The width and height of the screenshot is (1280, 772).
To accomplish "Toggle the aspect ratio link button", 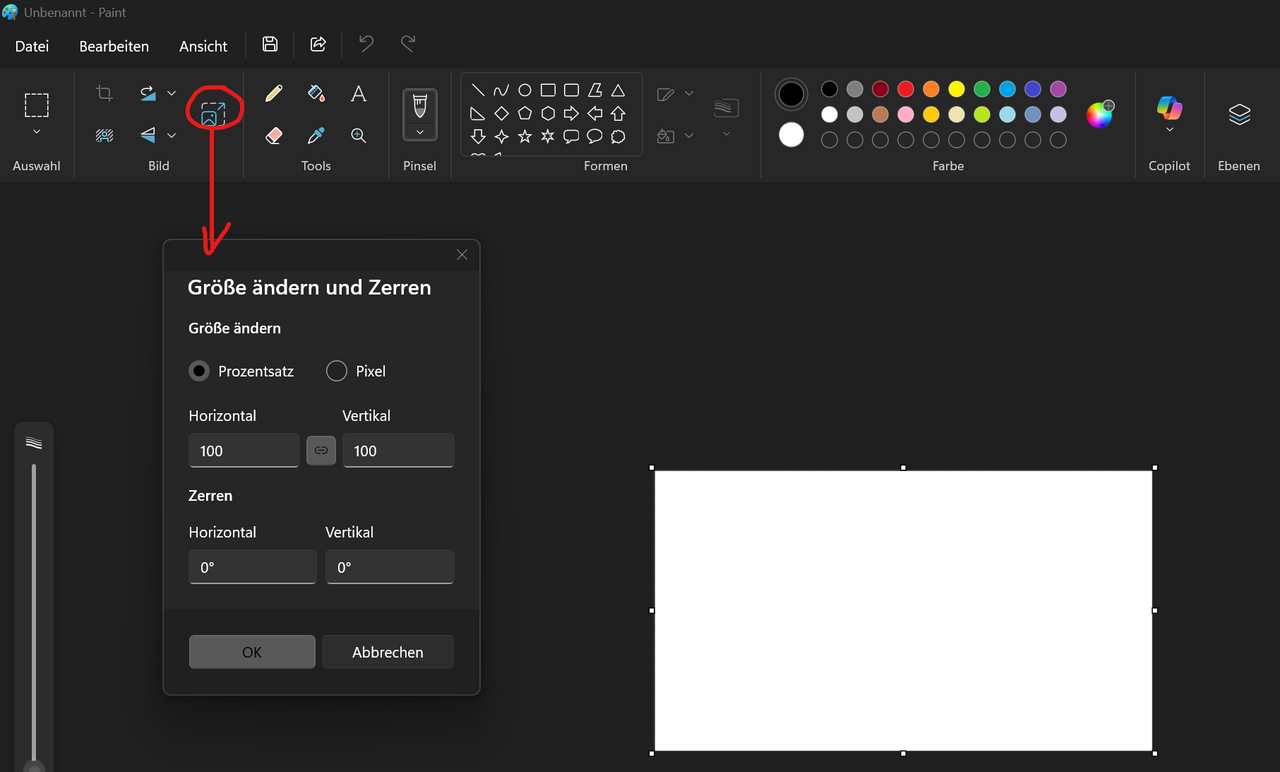I will (x=321, y=450).
